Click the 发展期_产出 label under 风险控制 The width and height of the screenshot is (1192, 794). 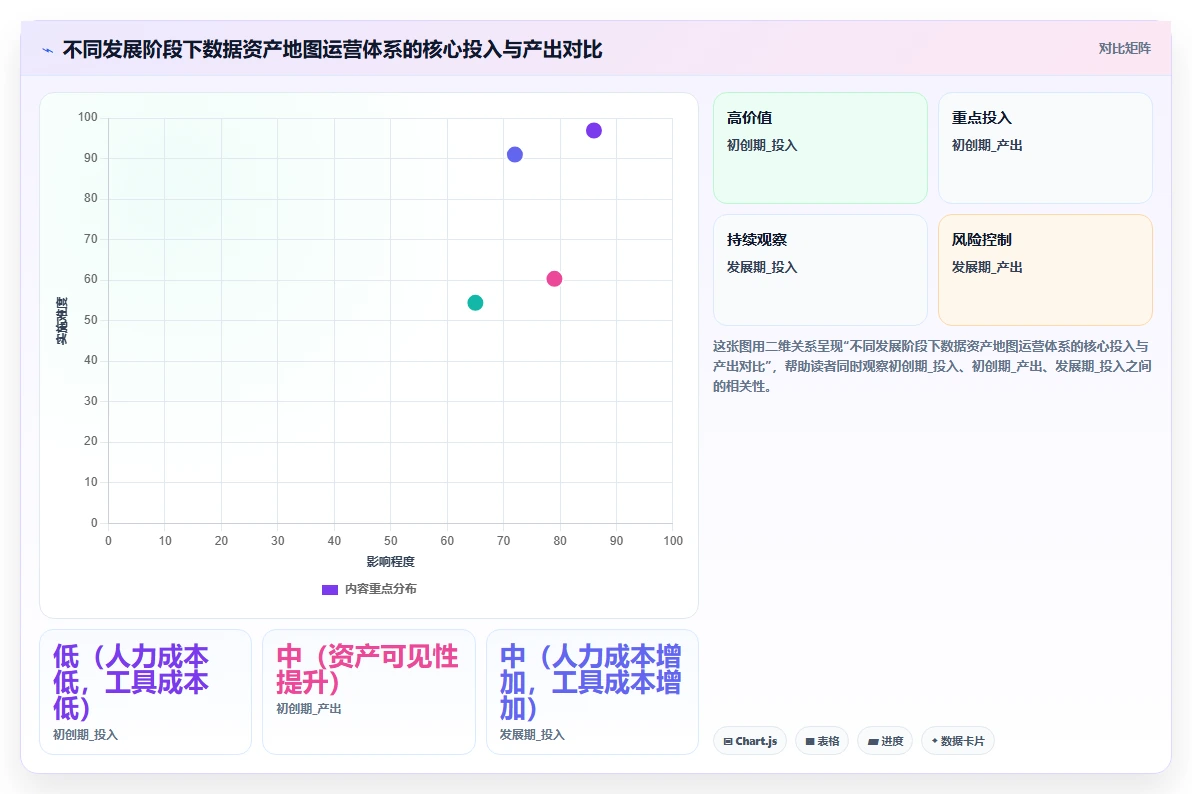pyautogui.click(x=987, y=267)
